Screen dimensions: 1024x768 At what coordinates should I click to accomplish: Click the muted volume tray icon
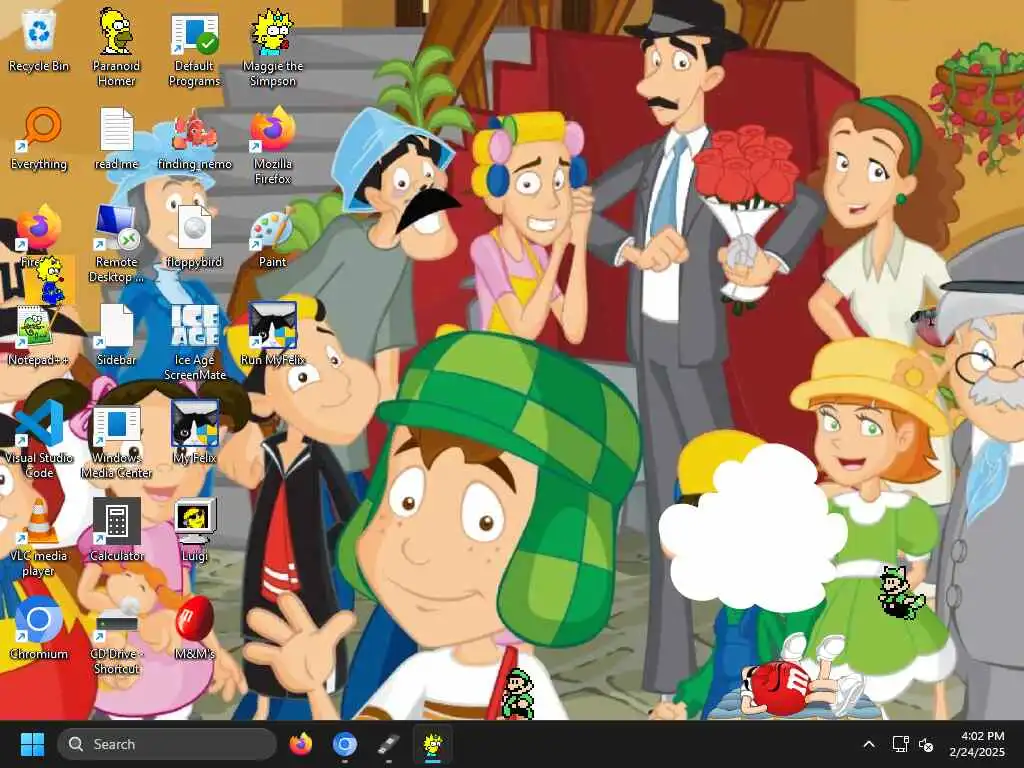(925, 744)
